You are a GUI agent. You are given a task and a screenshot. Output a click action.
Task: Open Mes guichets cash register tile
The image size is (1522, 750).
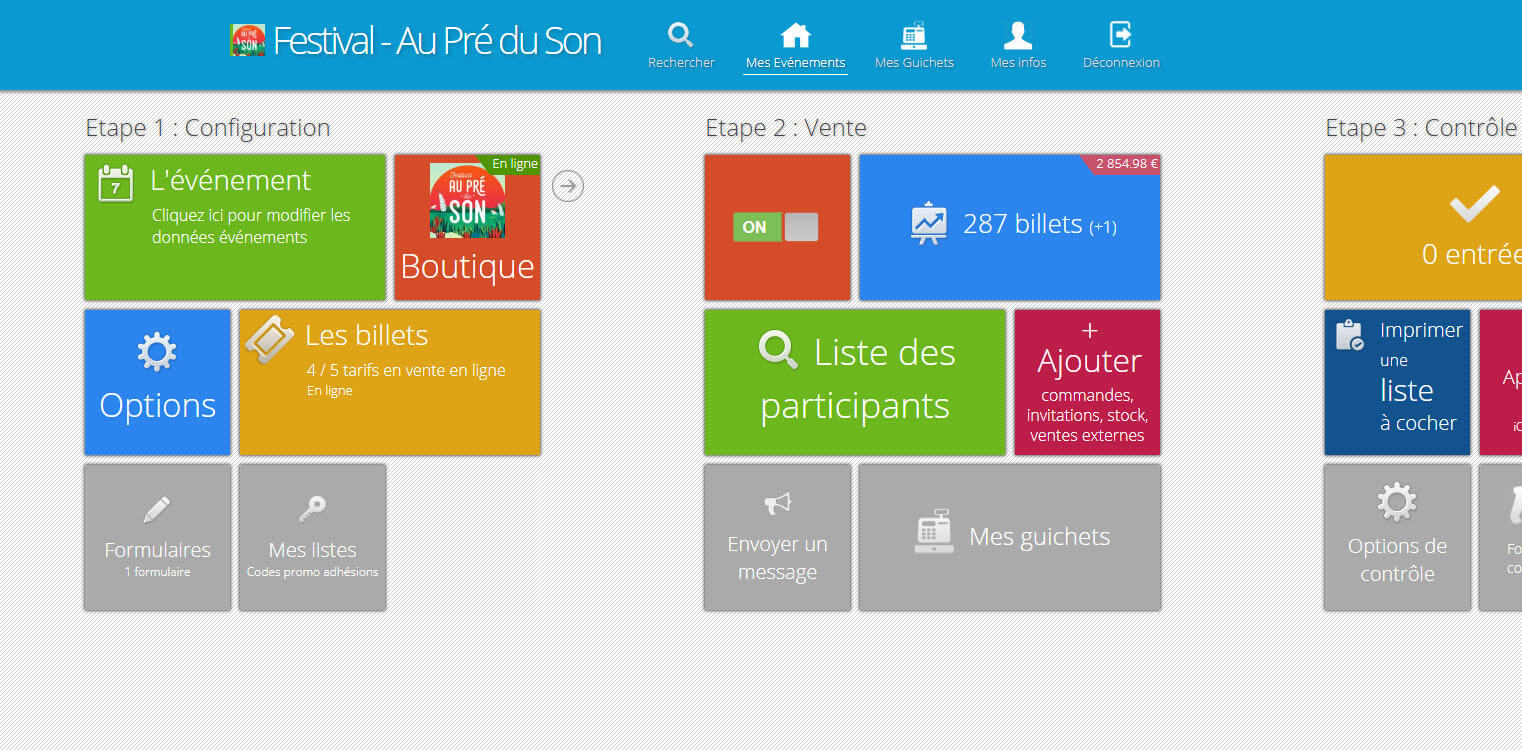point(1009,536)
